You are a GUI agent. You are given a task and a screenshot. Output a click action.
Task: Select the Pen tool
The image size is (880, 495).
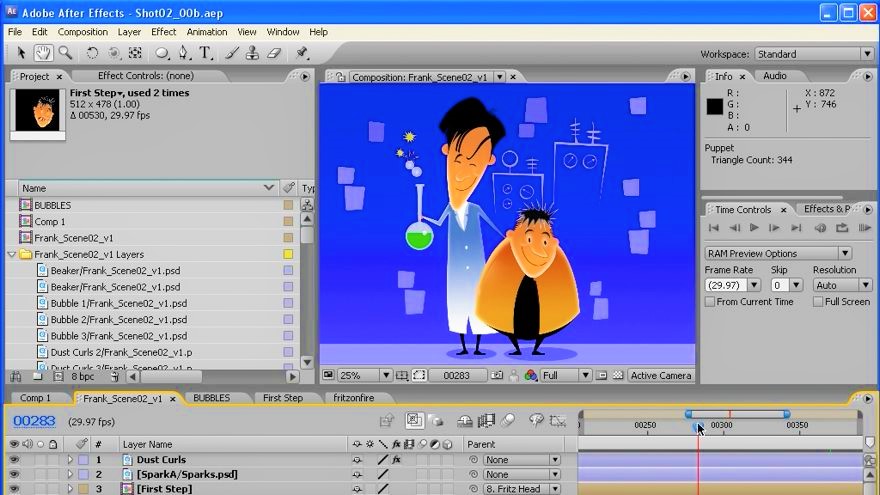(x=184, y=53)
